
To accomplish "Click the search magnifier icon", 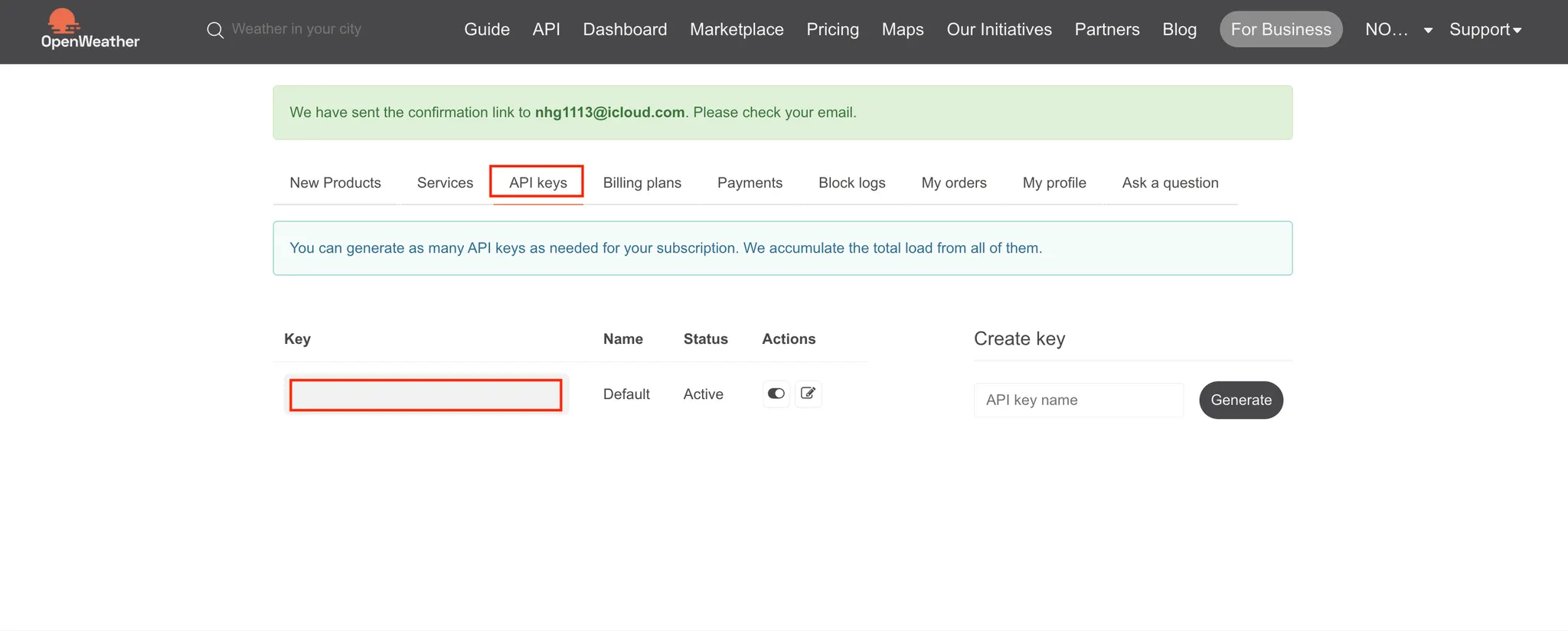I will 215,30.
